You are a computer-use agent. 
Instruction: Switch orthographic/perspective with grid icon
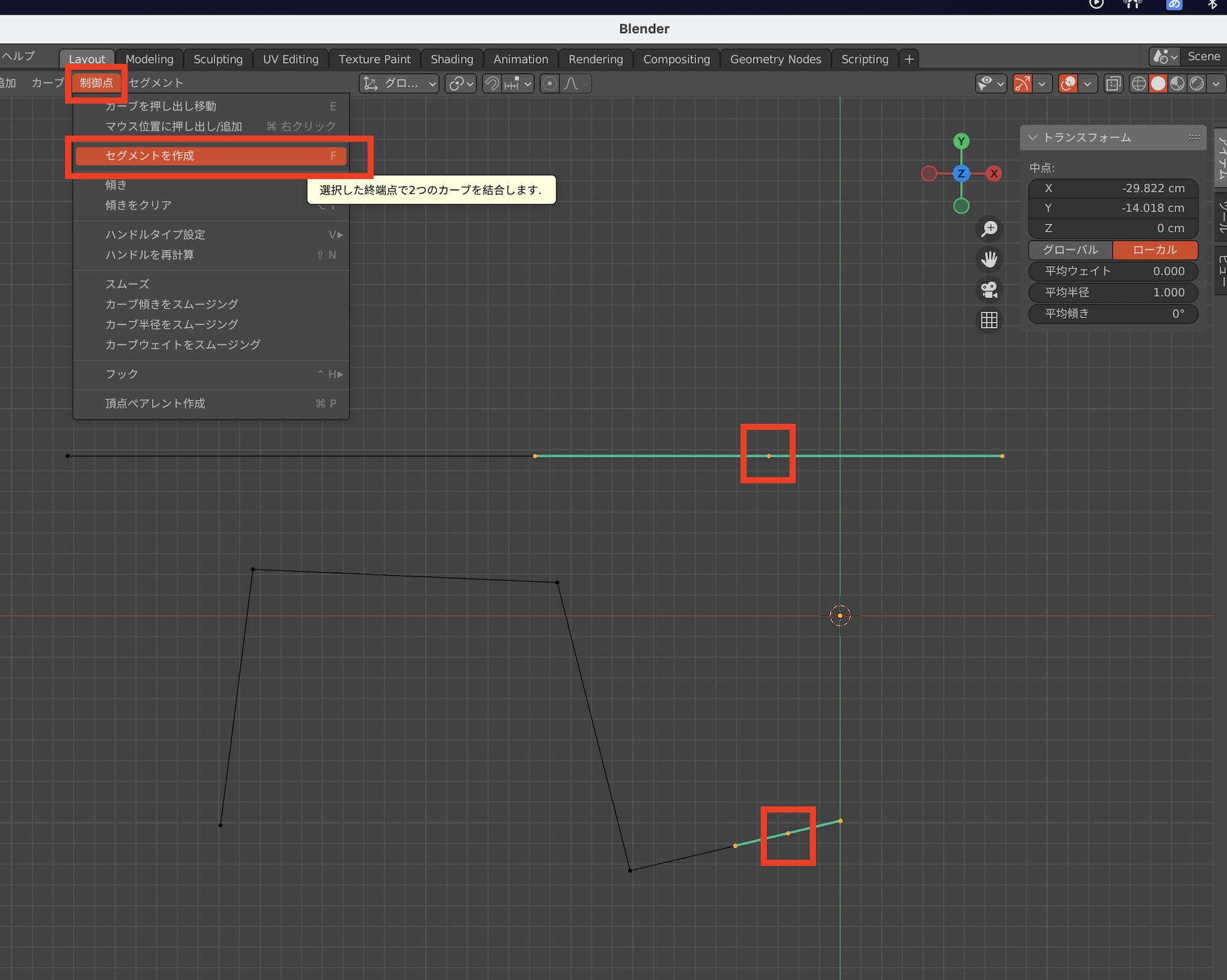(989, 320)
